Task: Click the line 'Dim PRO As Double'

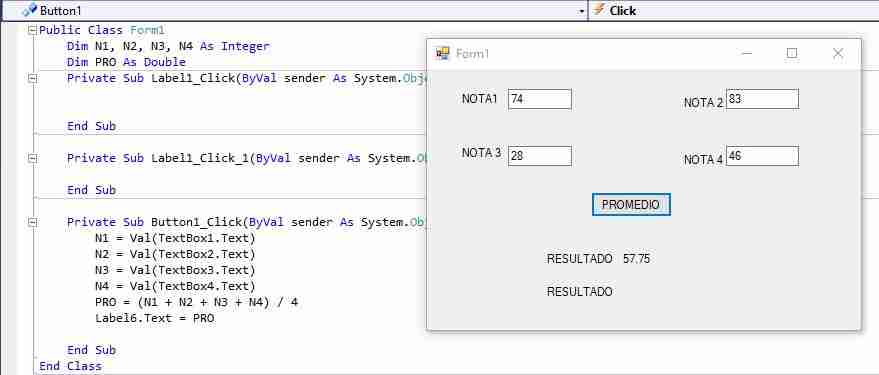Action: point(126,62)
